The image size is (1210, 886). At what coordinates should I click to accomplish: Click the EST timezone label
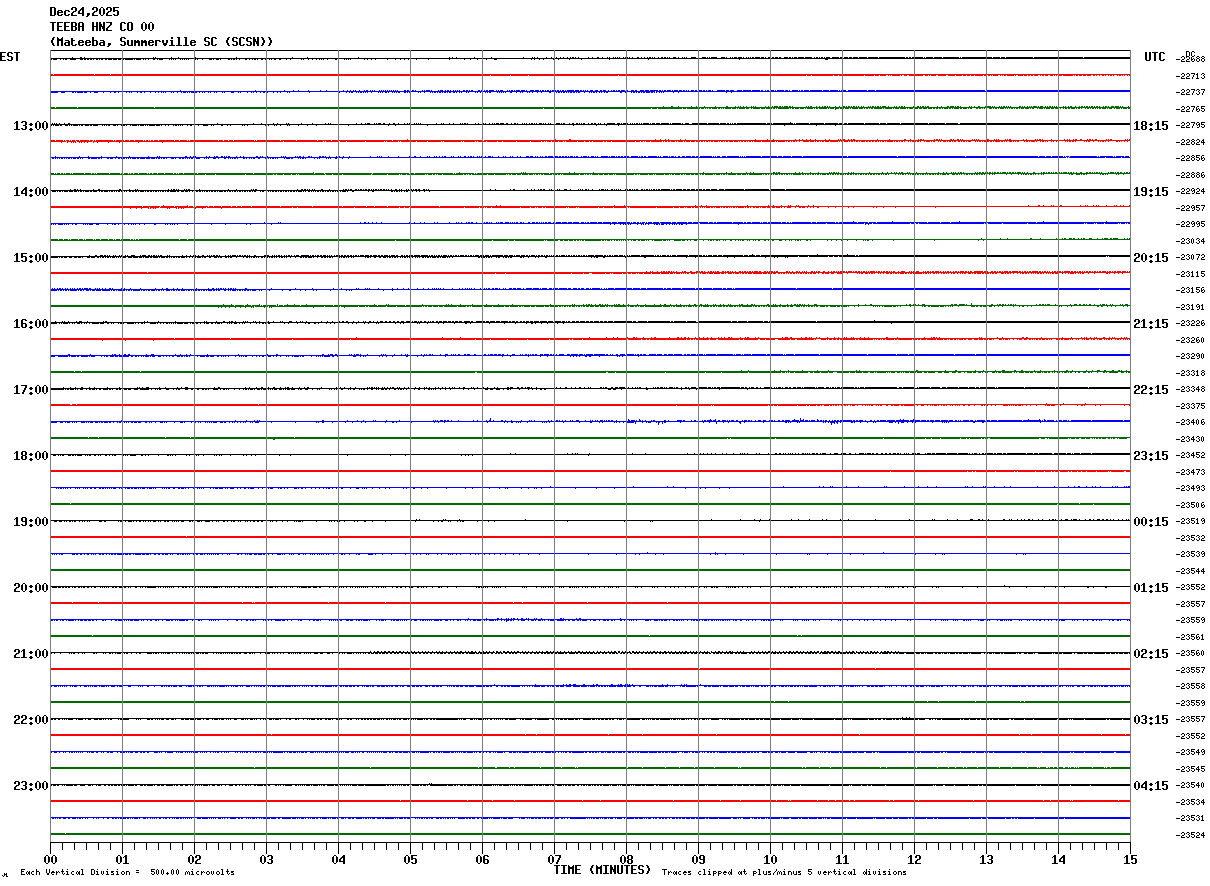(10, 57)
